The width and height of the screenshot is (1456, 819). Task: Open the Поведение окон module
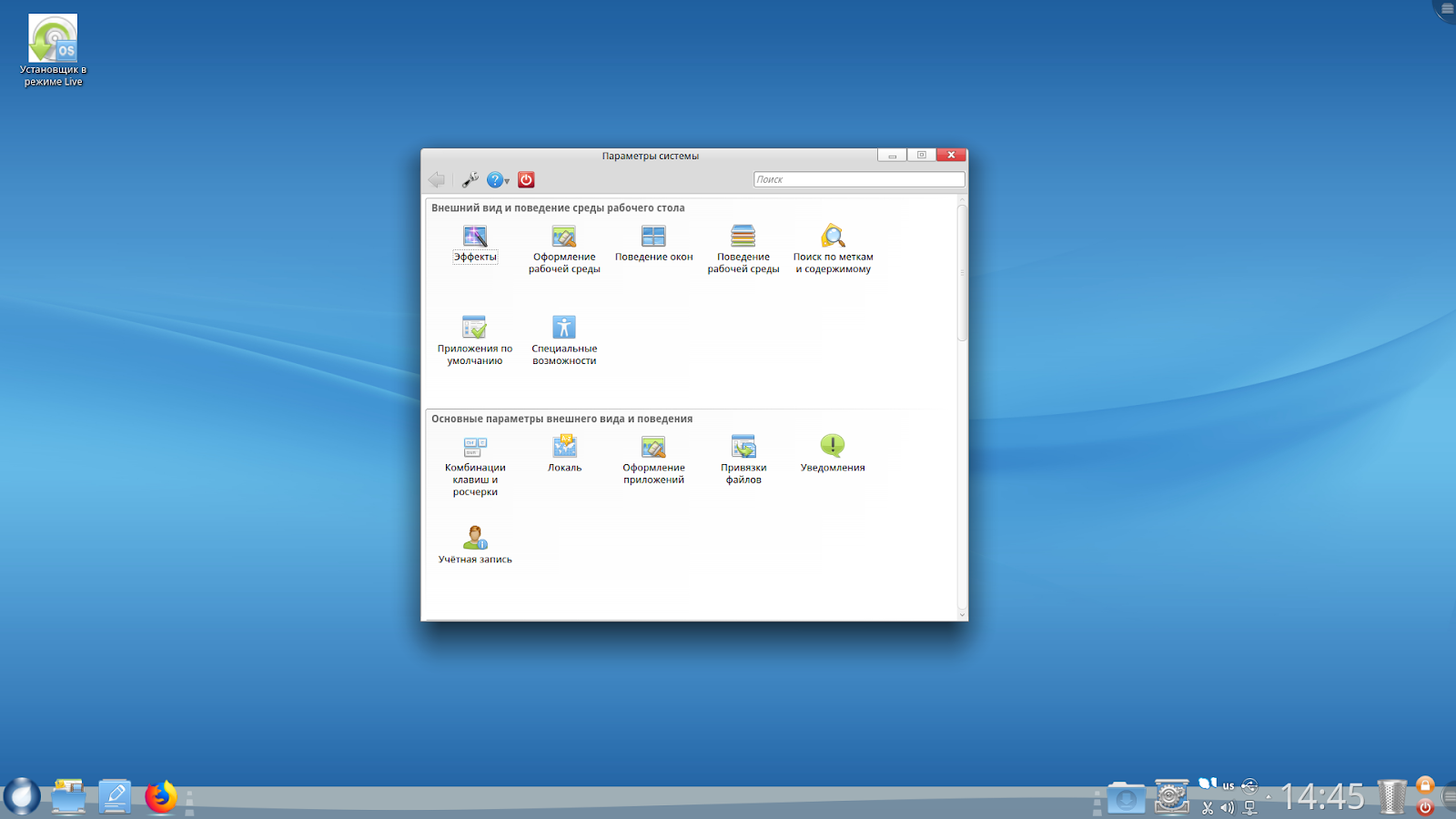(x=653, y=244)
